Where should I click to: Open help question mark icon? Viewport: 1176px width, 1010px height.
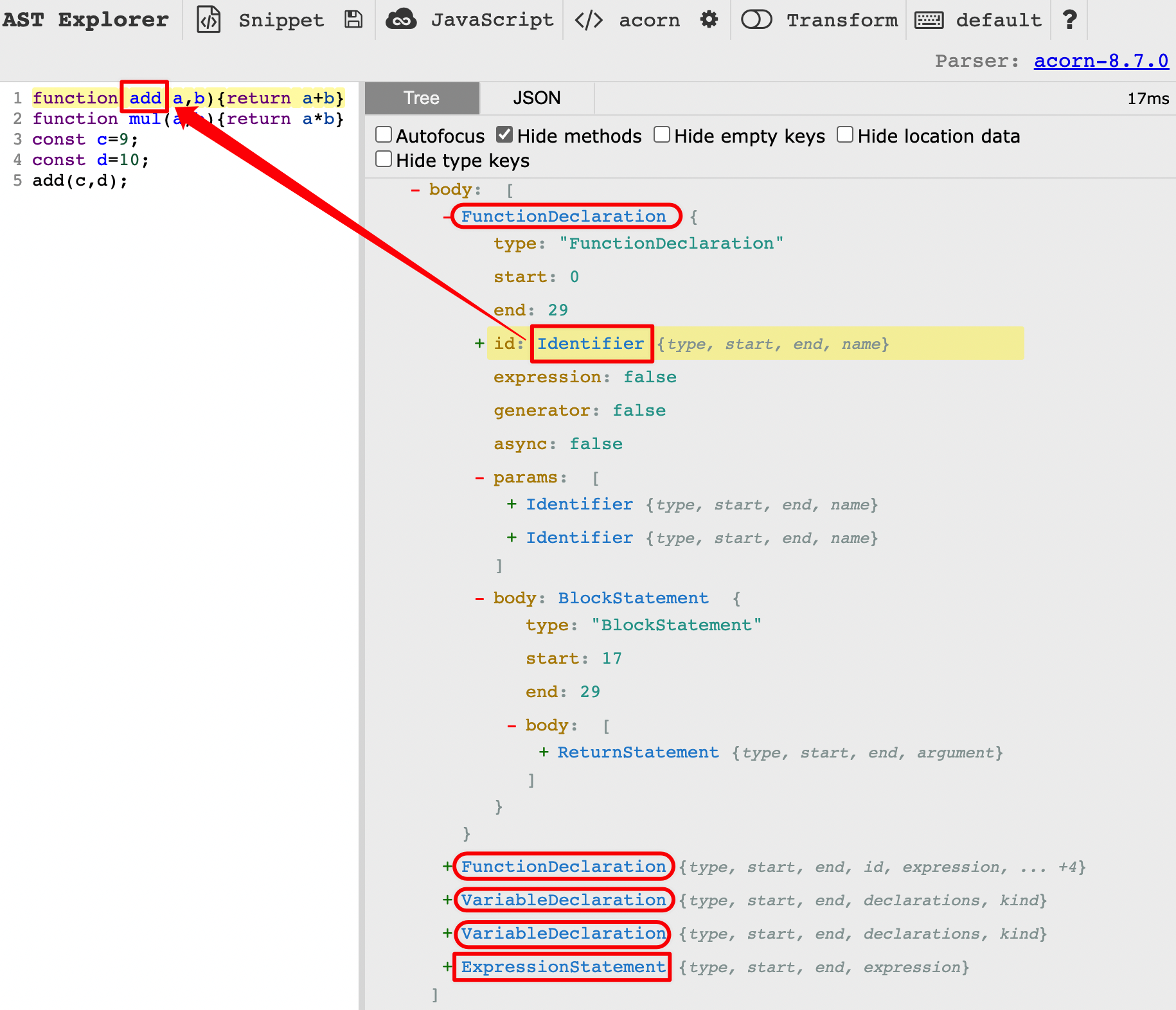1069,20
